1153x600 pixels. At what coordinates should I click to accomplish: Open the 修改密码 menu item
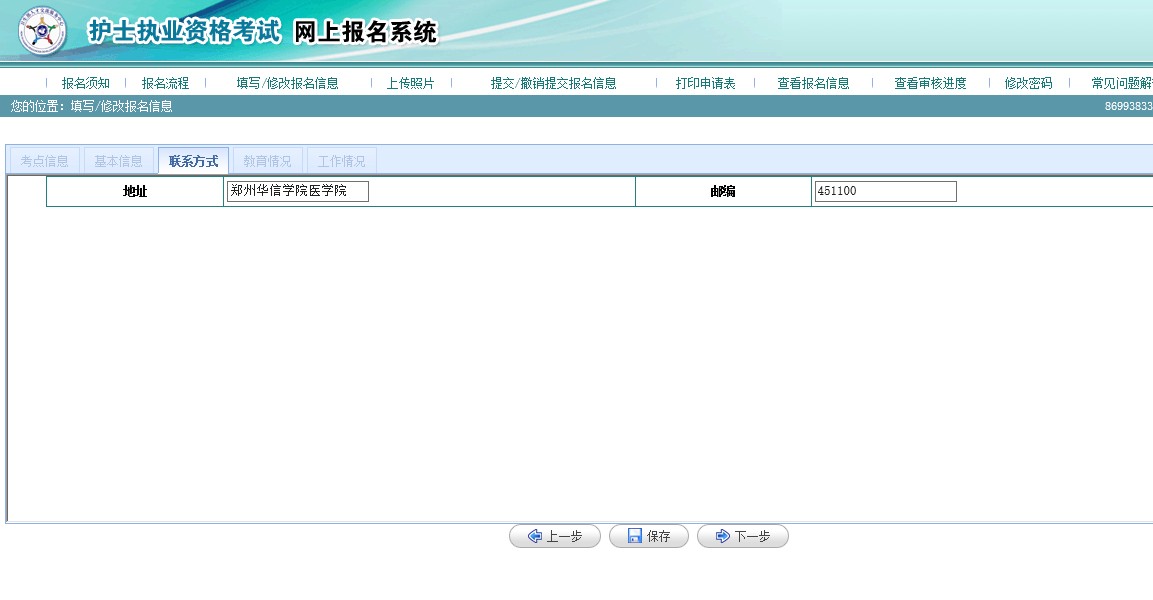pos(1028,84)
